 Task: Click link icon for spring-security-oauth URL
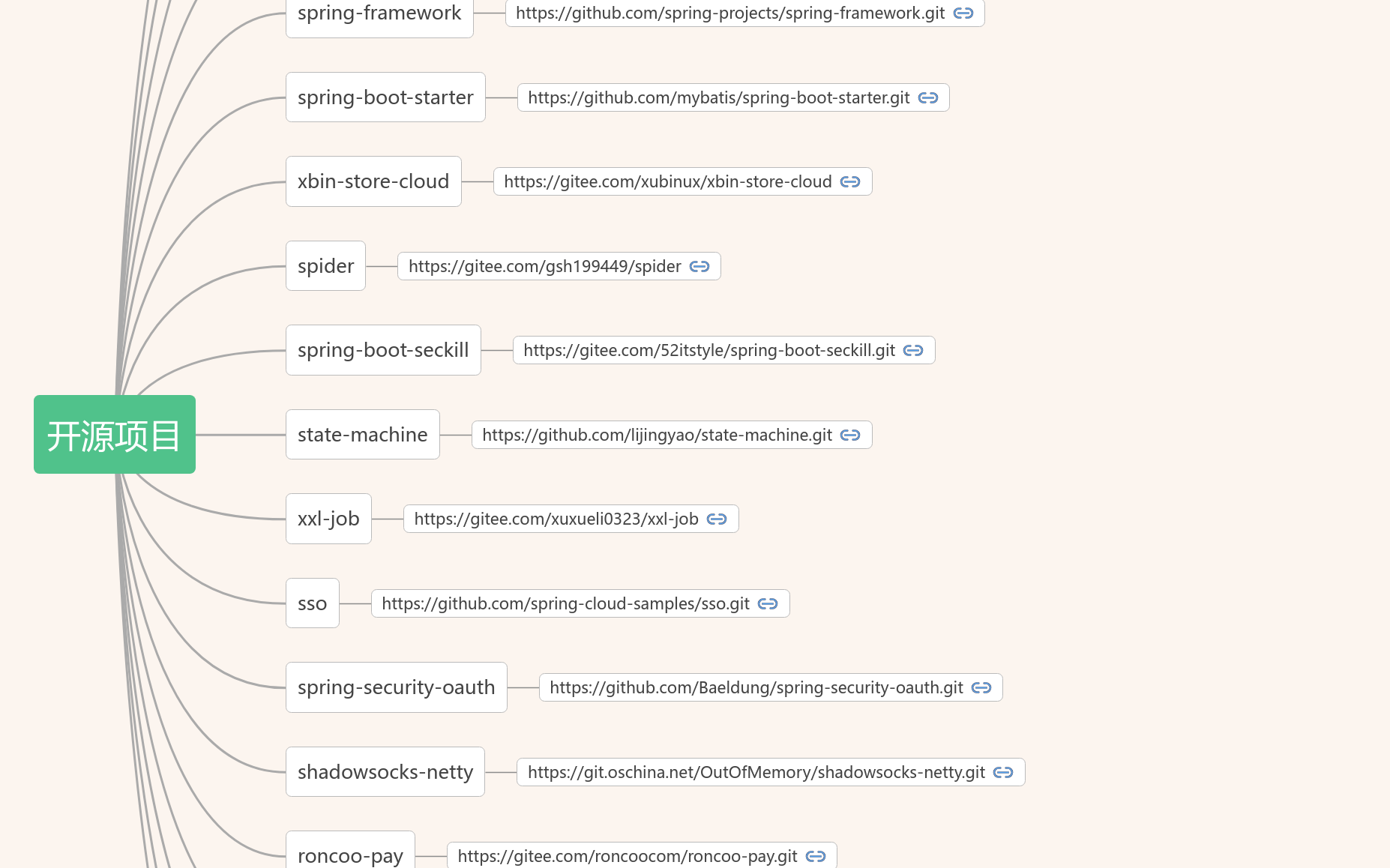pyautogui.click(x=981, y=688)
